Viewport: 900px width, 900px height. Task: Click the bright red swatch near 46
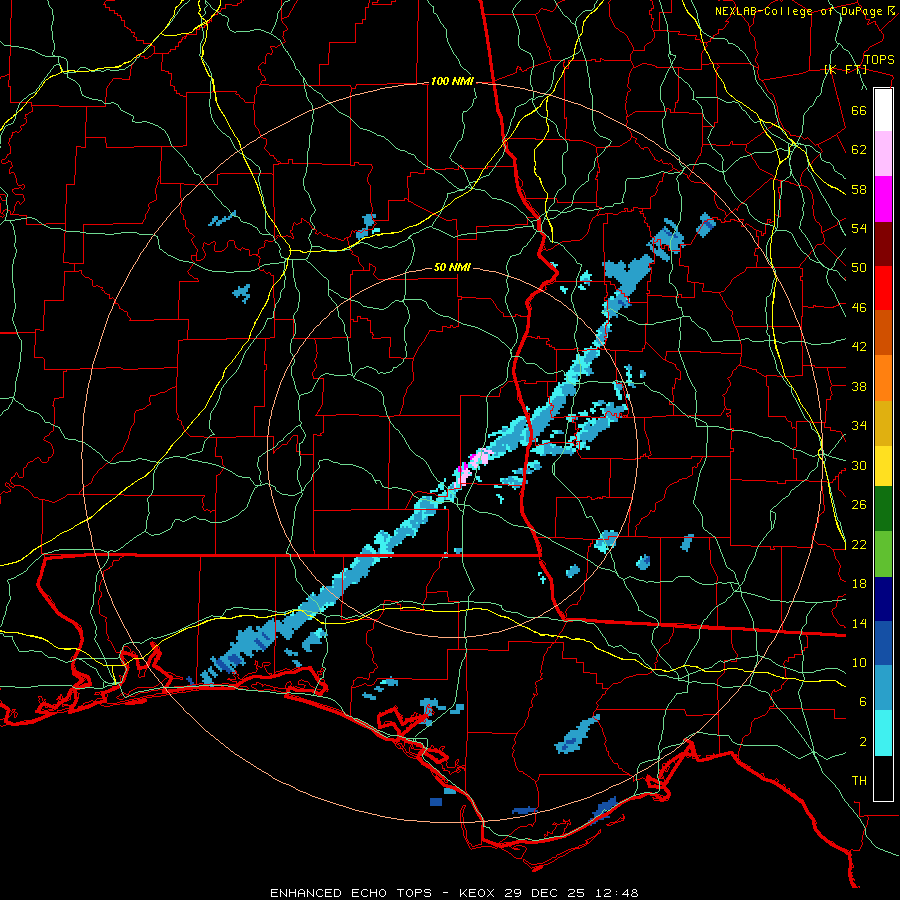coord(883,288)
